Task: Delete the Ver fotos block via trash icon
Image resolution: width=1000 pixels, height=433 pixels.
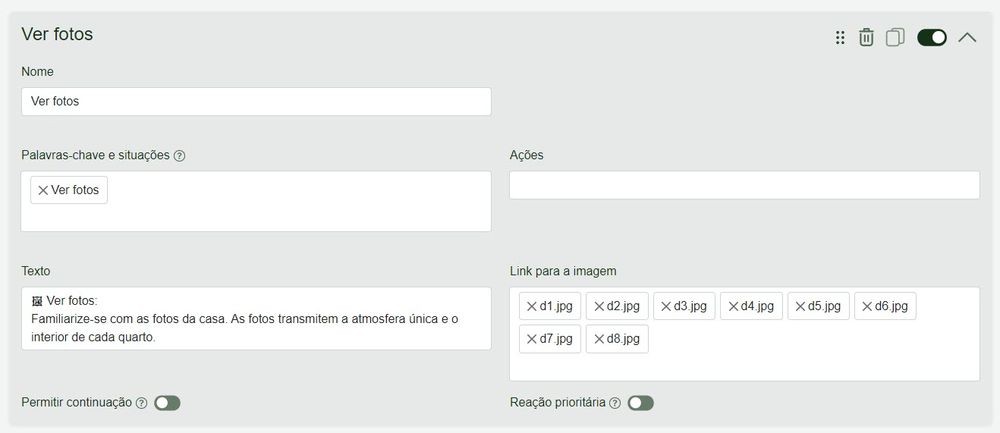Action: click(x=865, y=38)
